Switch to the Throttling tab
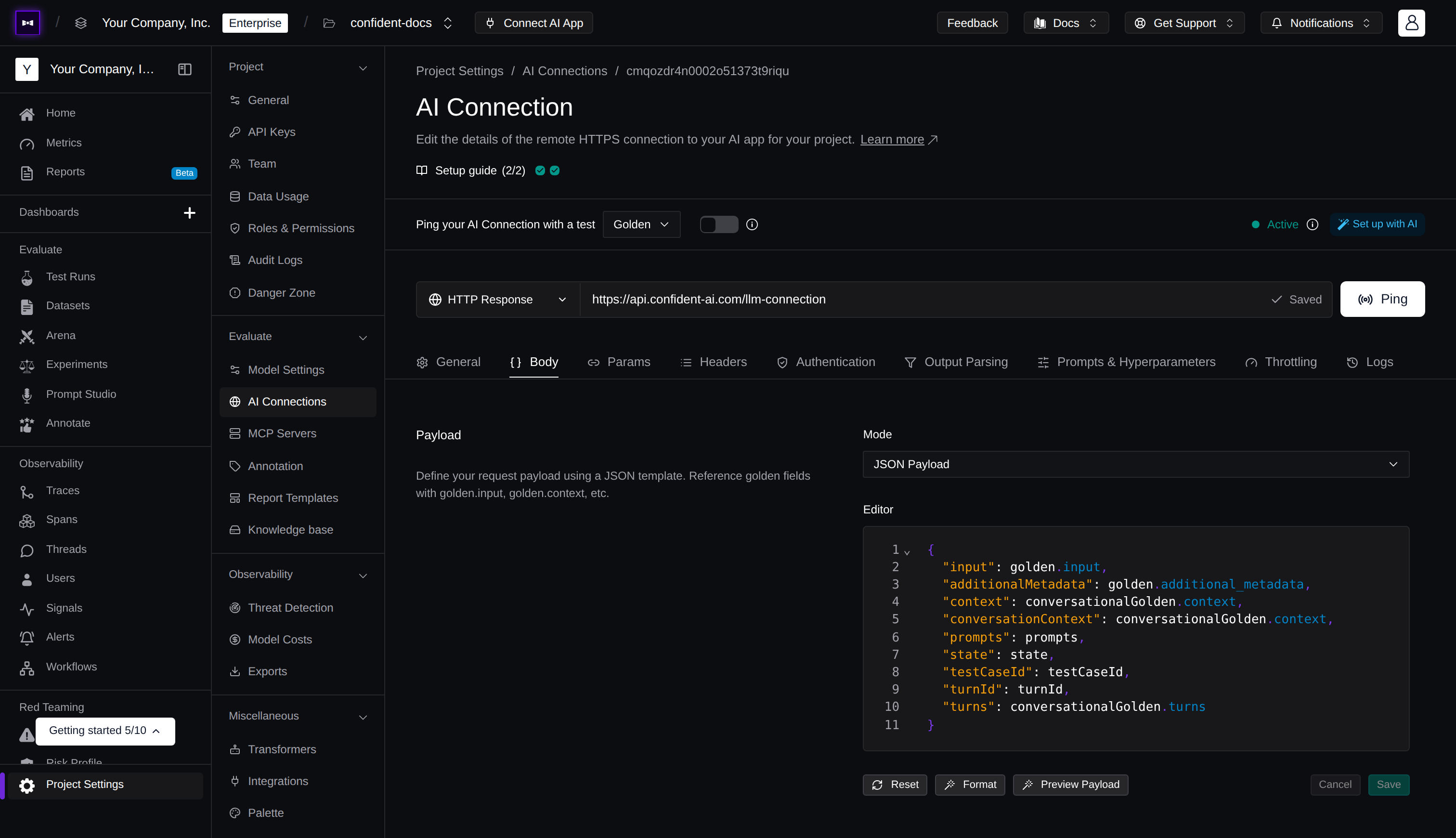The image size is (1456, 838). point(1281,362)
